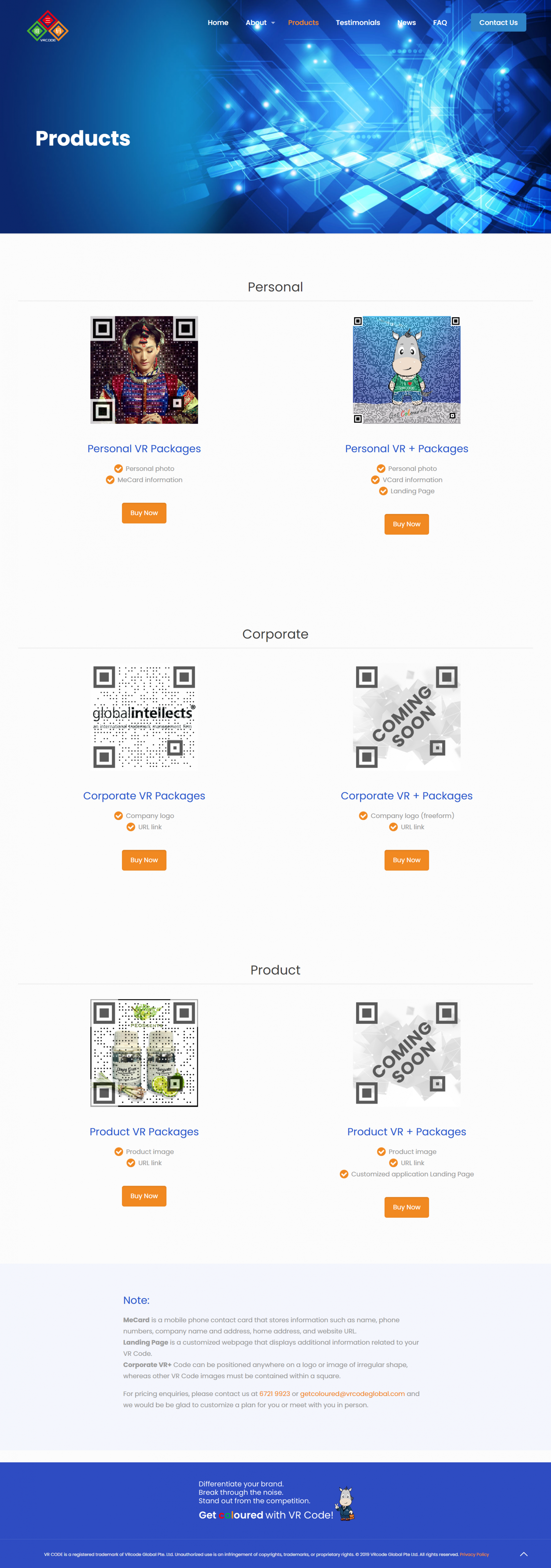Click checkmark icon next to MeCard information

(110, 480)
